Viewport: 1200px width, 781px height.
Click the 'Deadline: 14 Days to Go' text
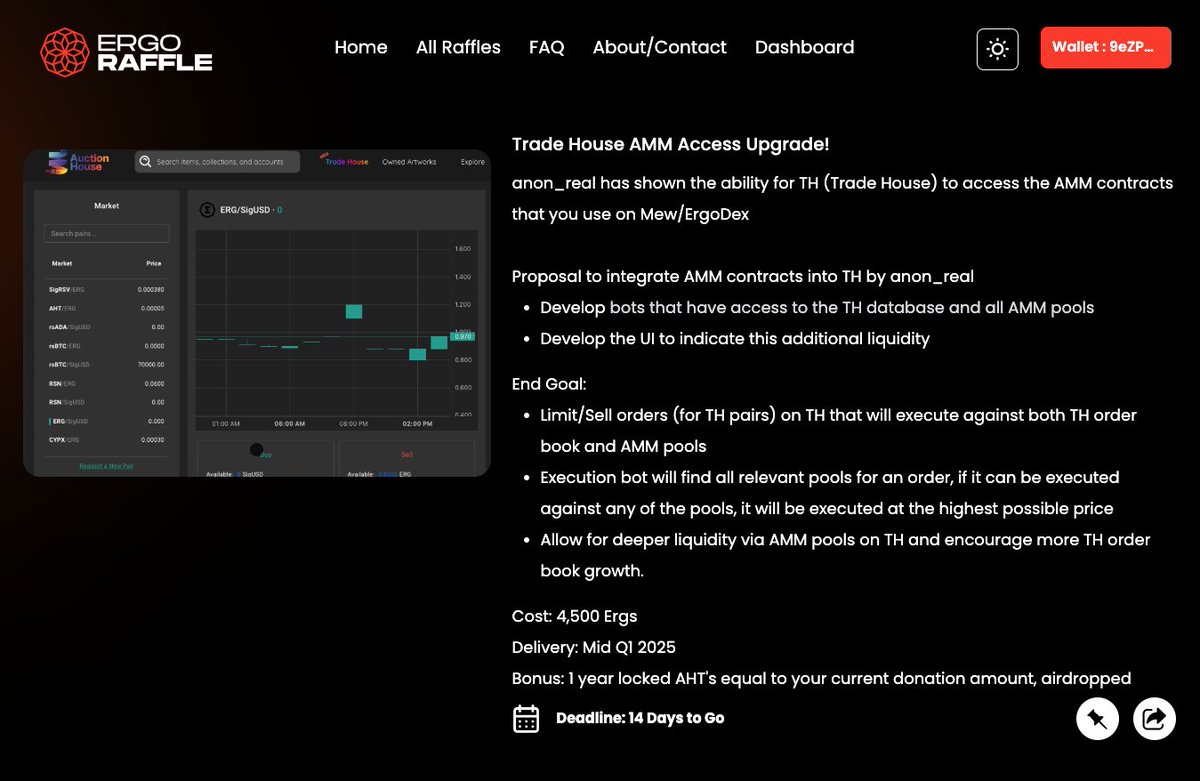click(x=640, y=718)
